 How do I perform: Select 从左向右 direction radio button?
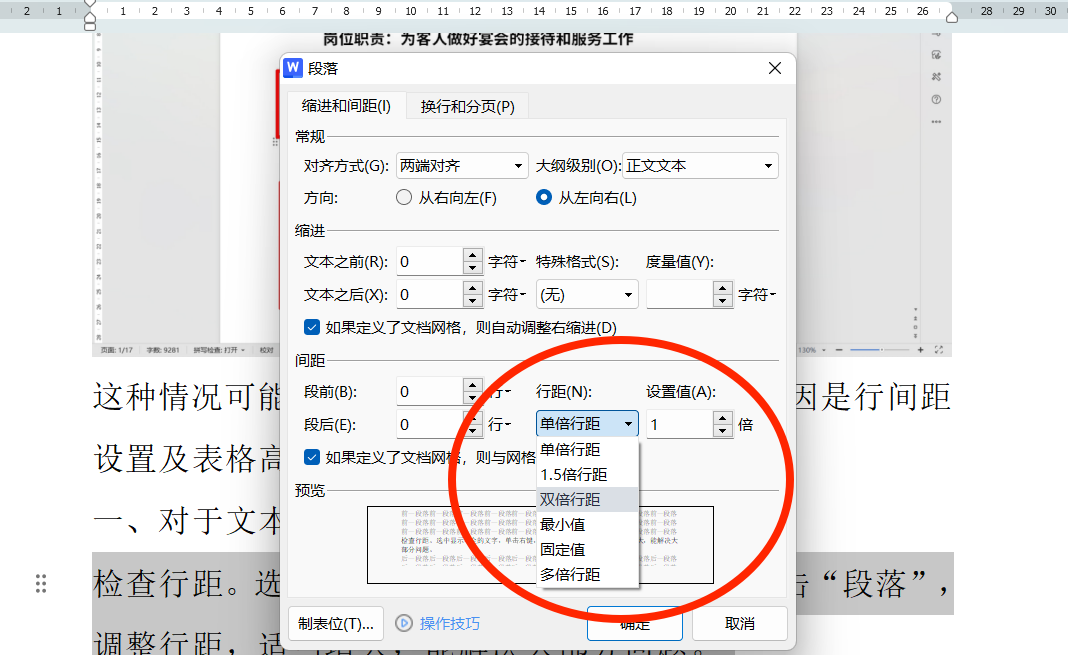[x=544, y=197]
